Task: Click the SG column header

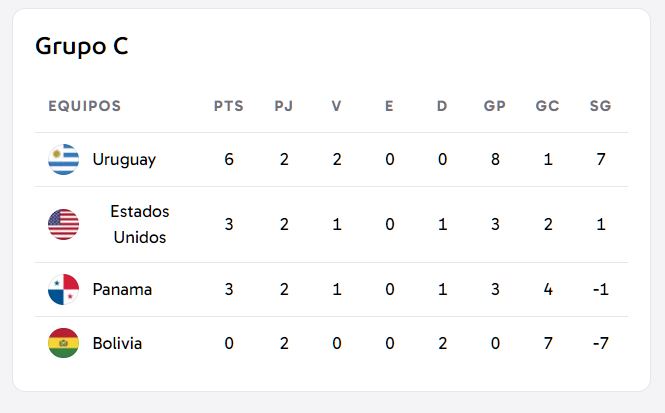Action: pyautogui.click(x=601, y=106)
